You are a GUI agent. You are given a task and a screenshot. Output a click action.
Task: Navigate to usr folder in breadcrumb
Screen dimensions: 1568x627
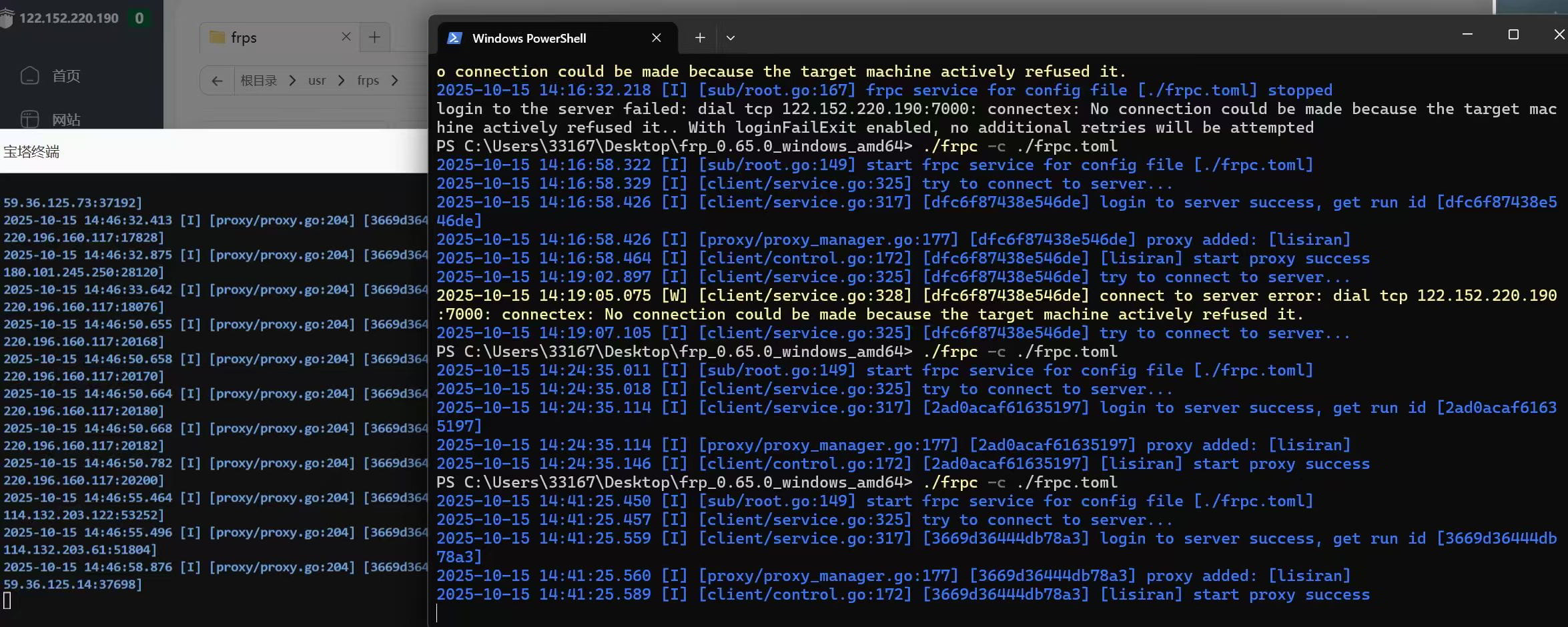coord(317,81)
